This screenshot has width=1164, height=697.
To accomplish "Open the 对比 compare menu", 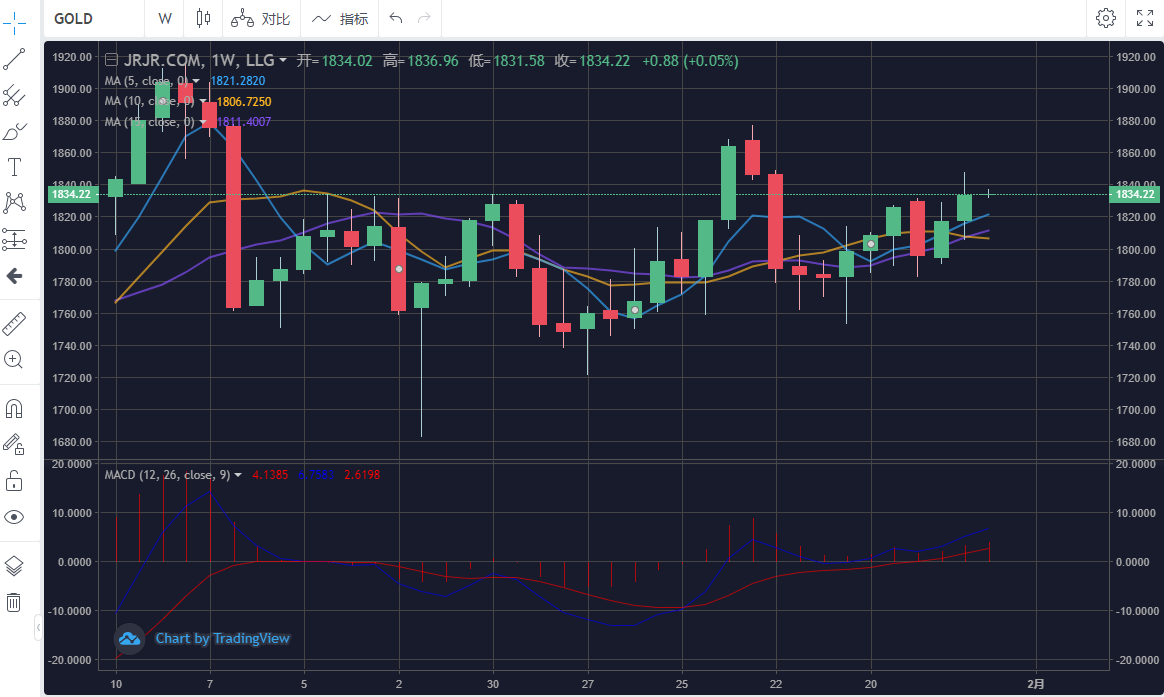I will 262,19.
